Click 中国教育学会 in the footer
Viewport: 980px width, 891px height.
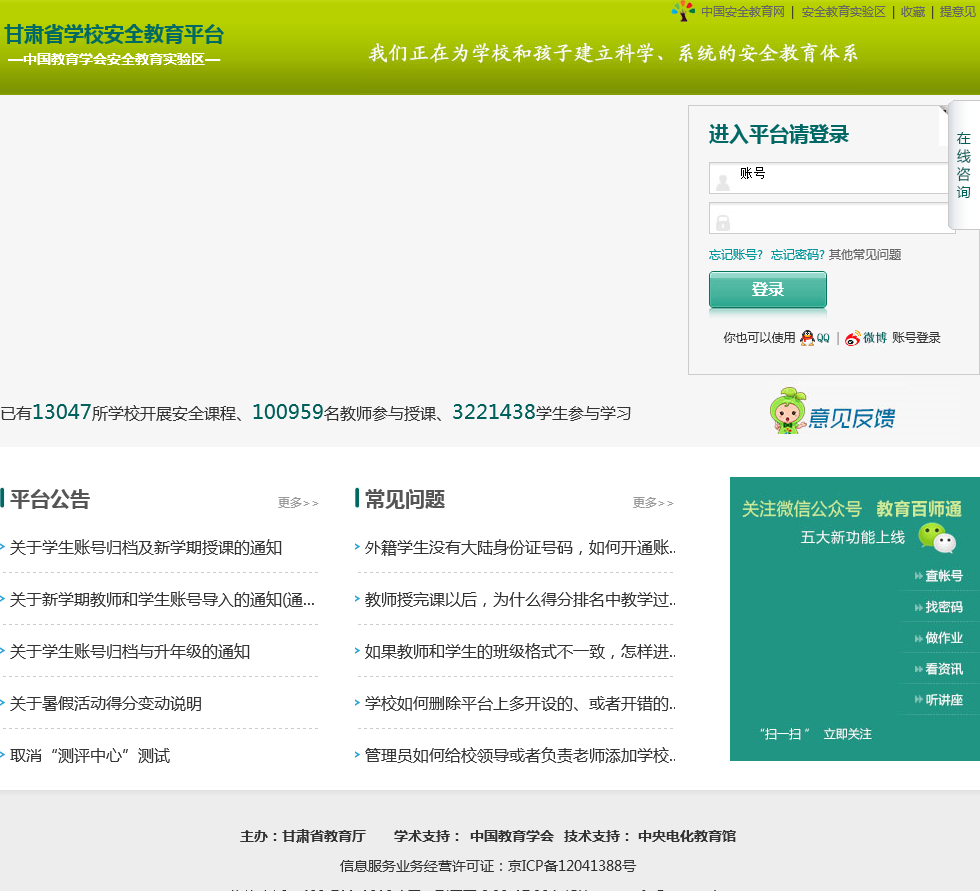point(512,836)
